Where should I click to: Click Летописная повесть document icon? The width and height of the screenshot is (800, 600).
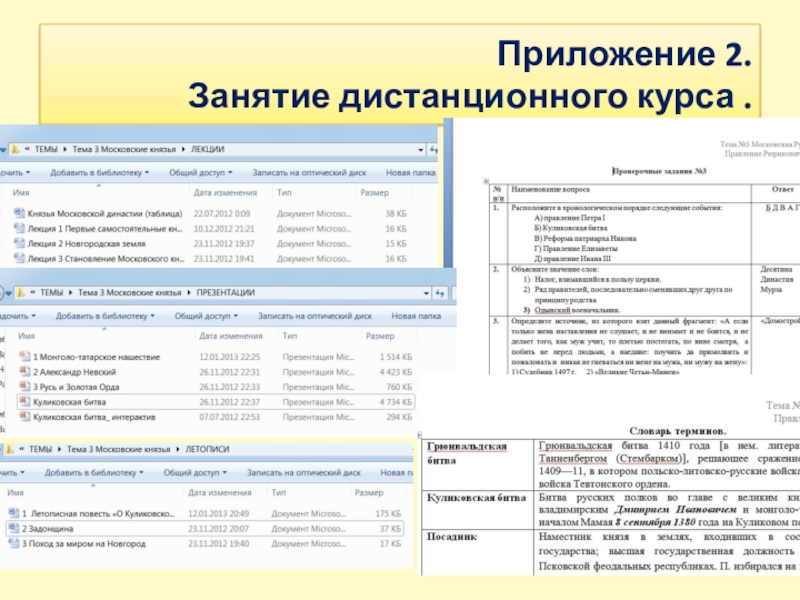pyautogui.click(x=14, y=513)
